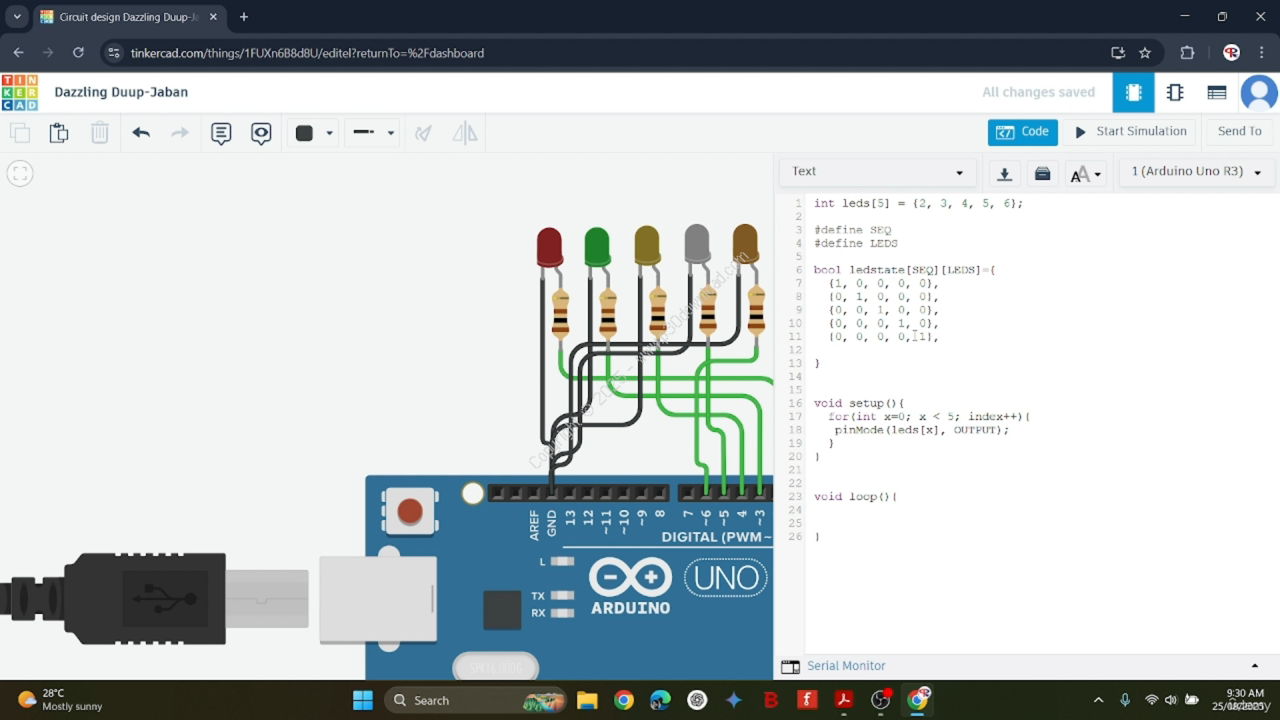Delete selection with trash icon

(x=100, y=133)
